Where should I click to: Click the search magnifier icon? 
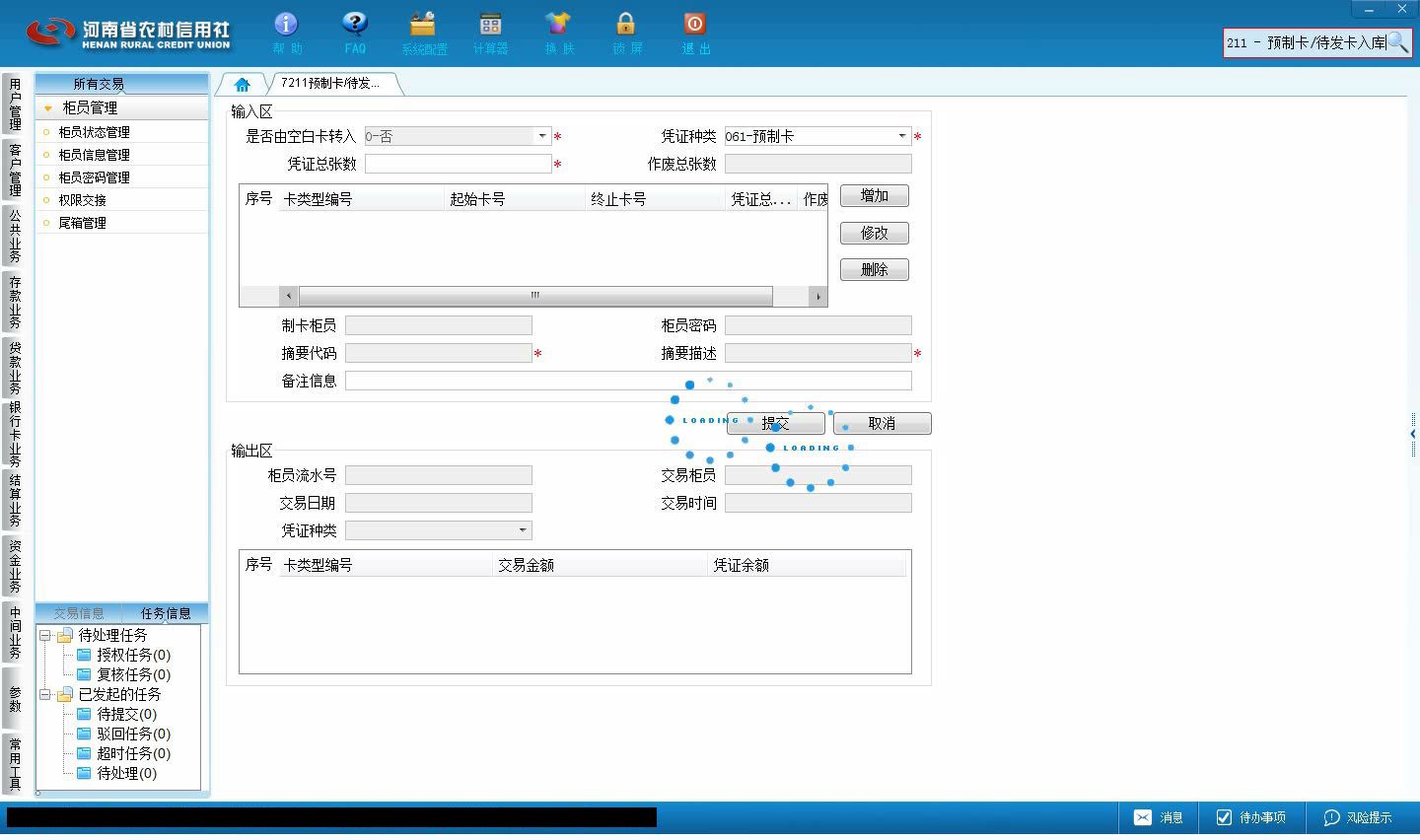pyautogui.click(x=1397, y=42)
